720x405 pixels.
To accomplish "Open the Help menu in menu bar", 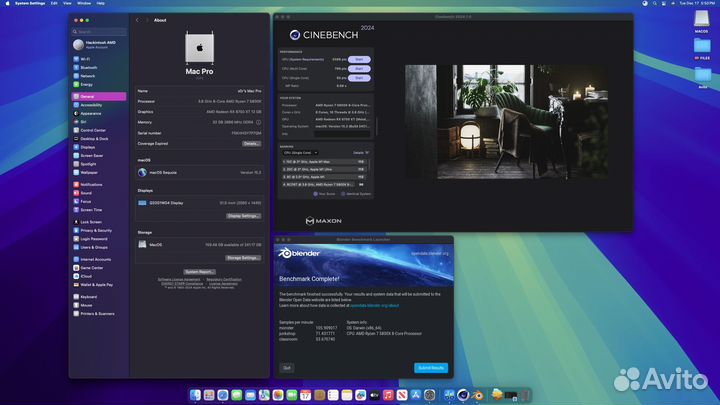I will pyautogui.click(x=101, y=3).
